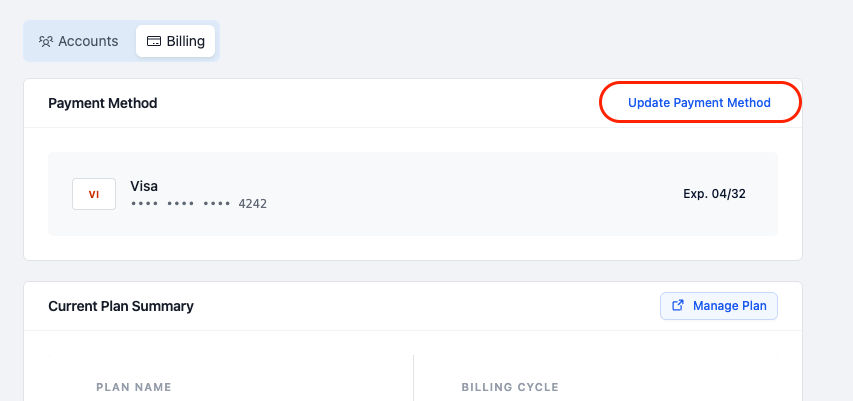Click the credit card icon beside Billing
Viewport: 853px width, 401px height.
(x=154, y=41)
